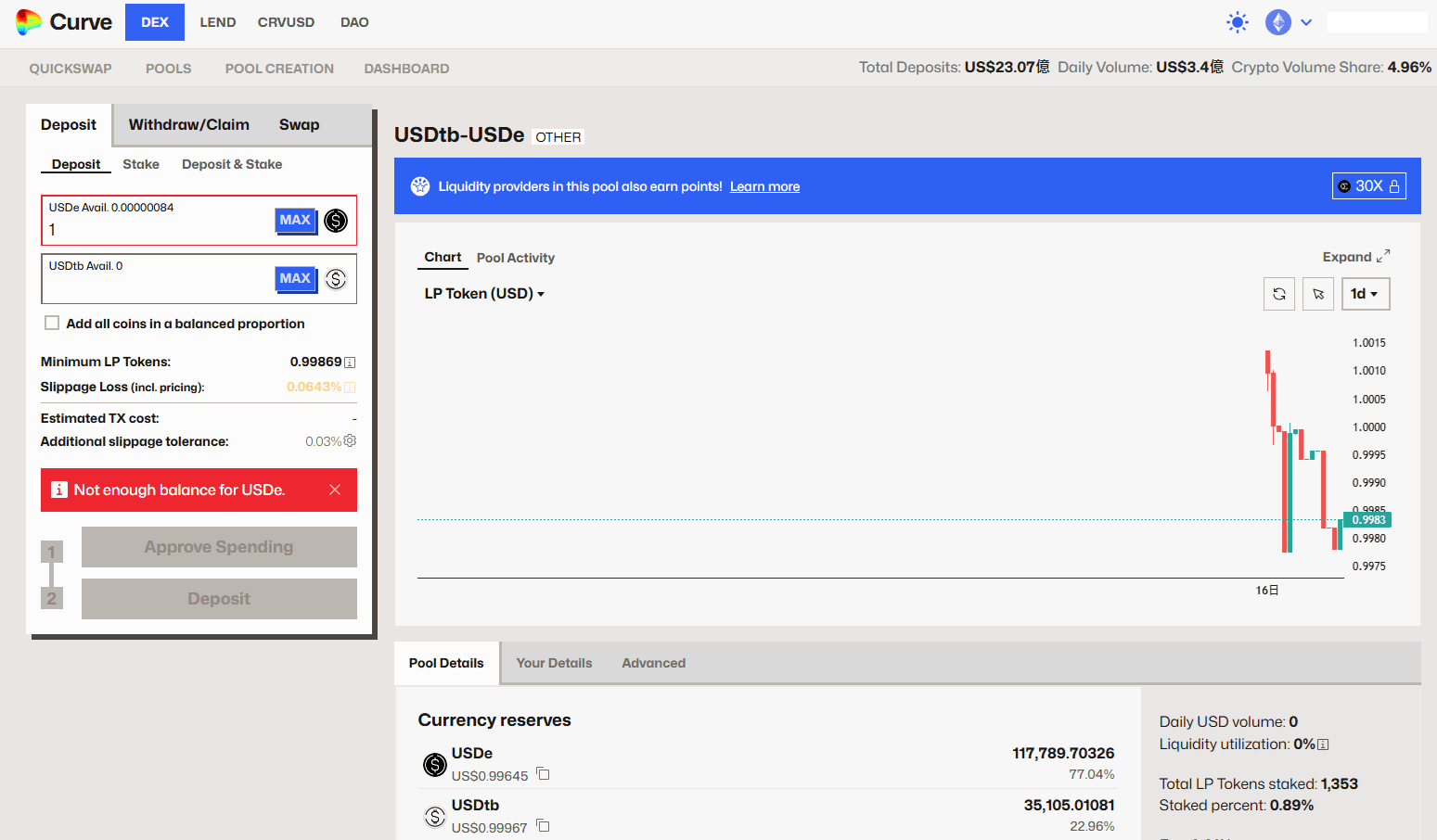Open the LP Token (USD) chart selector
The width and height of the screenshot is (1437, 840).
pos(484,294)
